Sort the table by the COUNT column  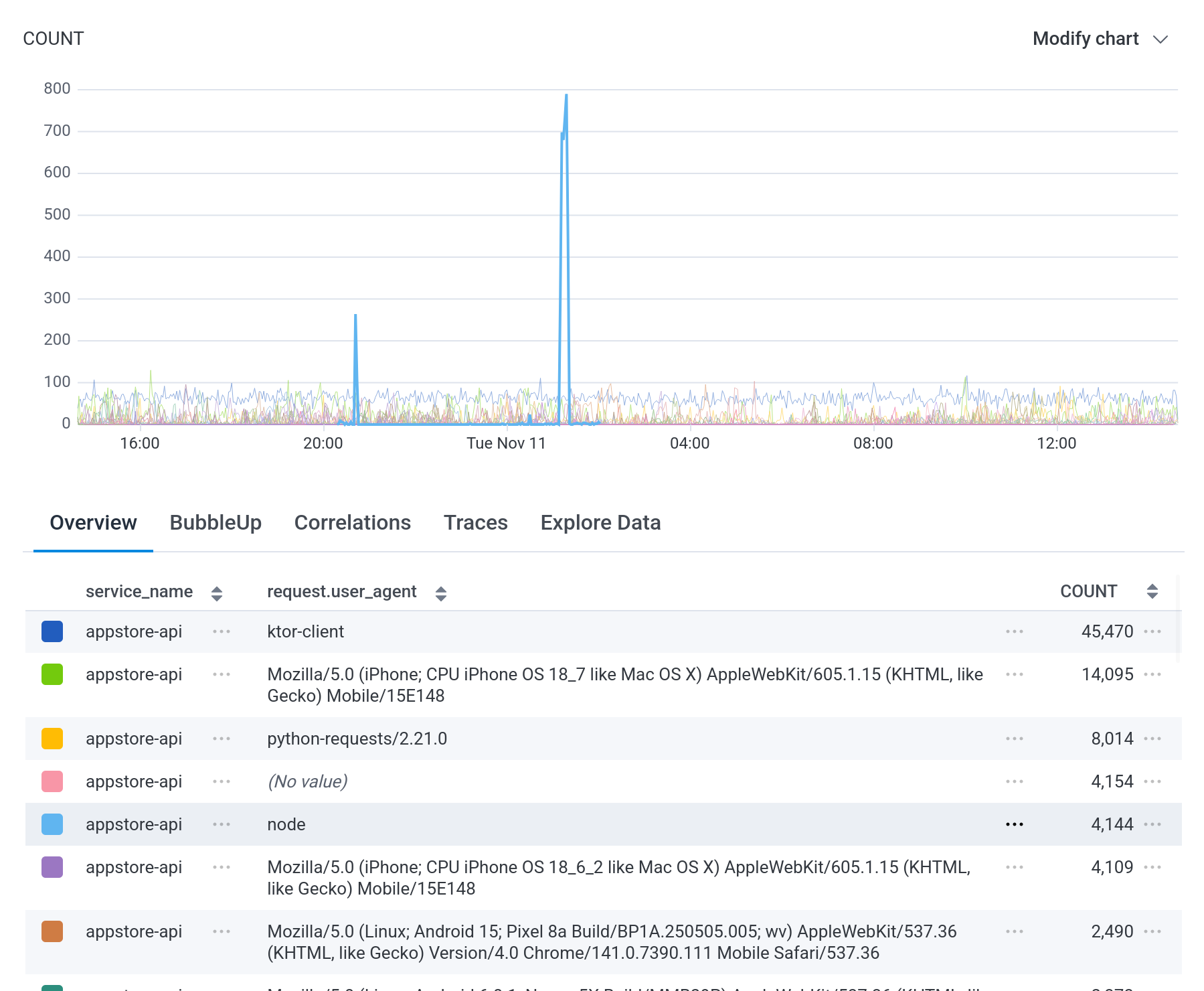point(1152,592)
